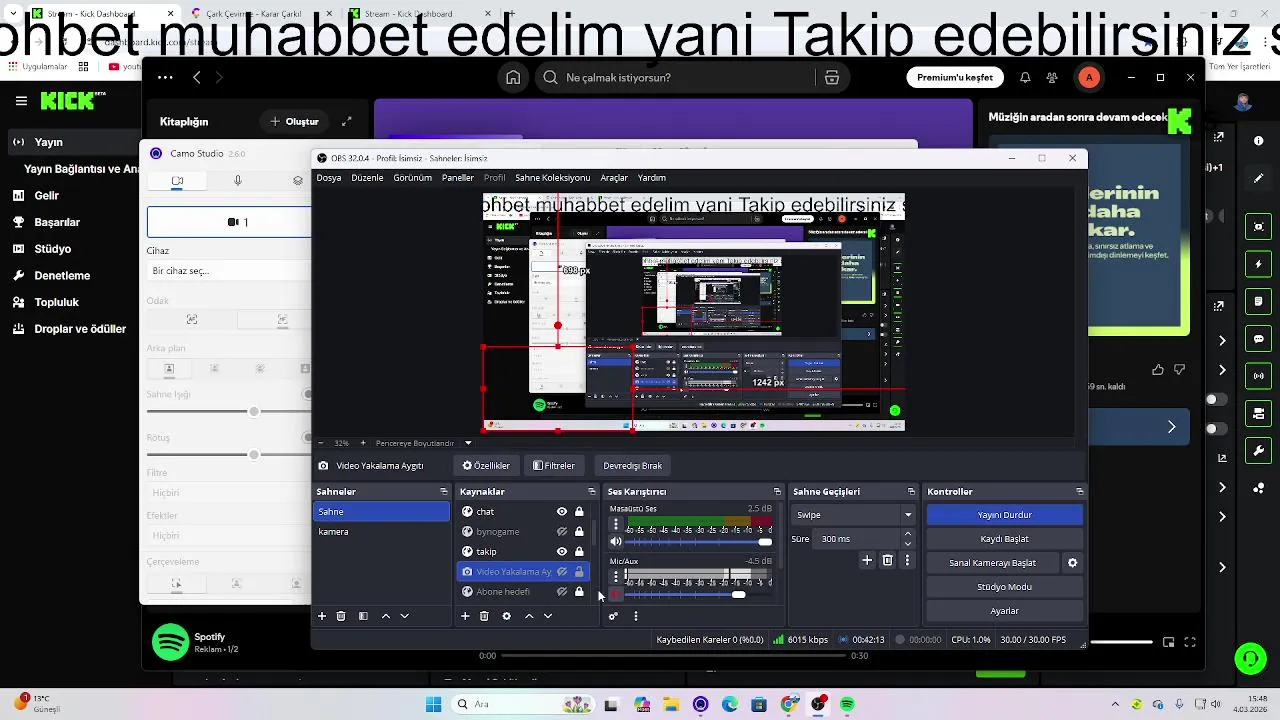Mute Masaüstü Ses speaker icon
1280x720 pixels.
[616, 542]
